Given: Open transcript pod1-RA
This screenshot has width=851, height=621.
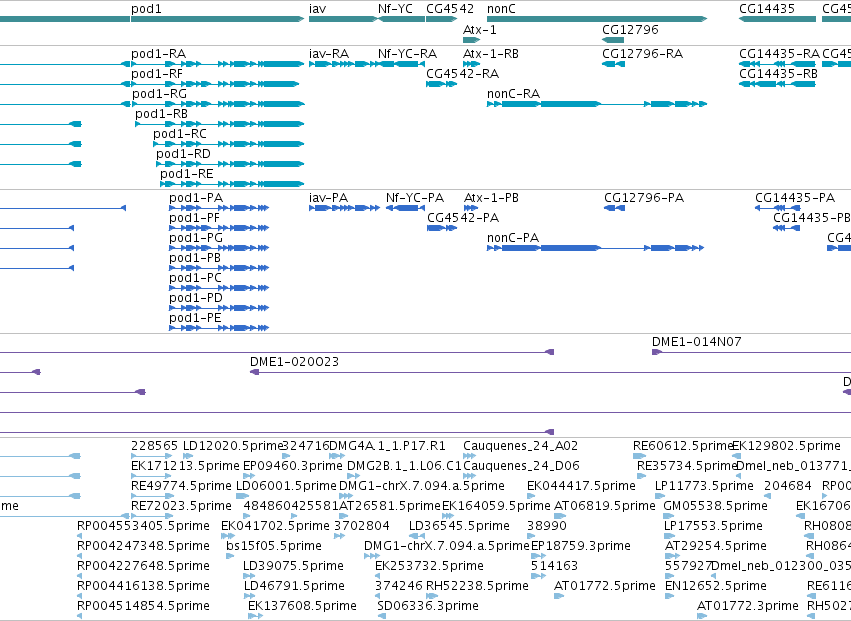Looking at the screenshot, I should point(217,64).
